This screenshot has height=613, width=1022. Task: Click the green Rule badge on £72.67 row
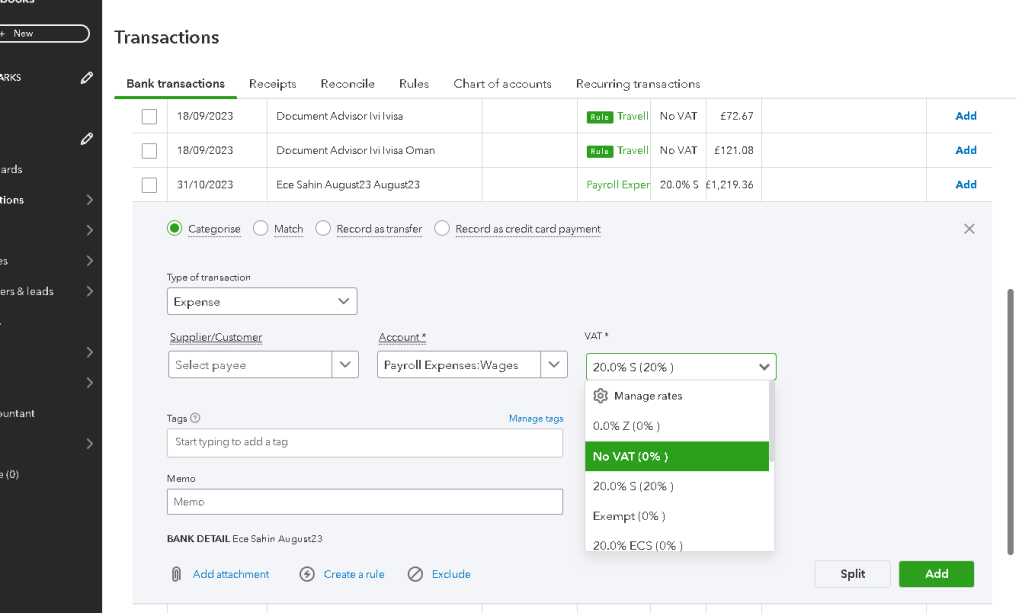[600, 117]
